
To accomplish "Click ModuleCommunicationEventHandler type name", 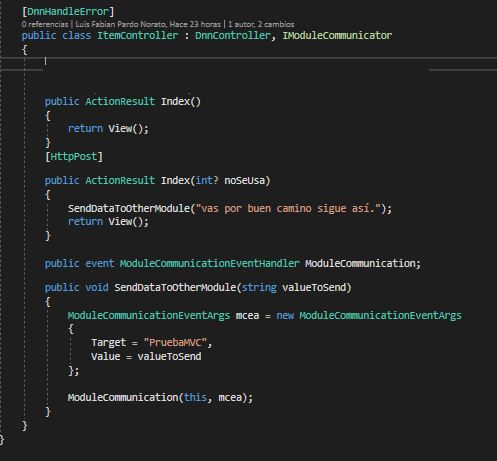I will [x=209, y=263].
